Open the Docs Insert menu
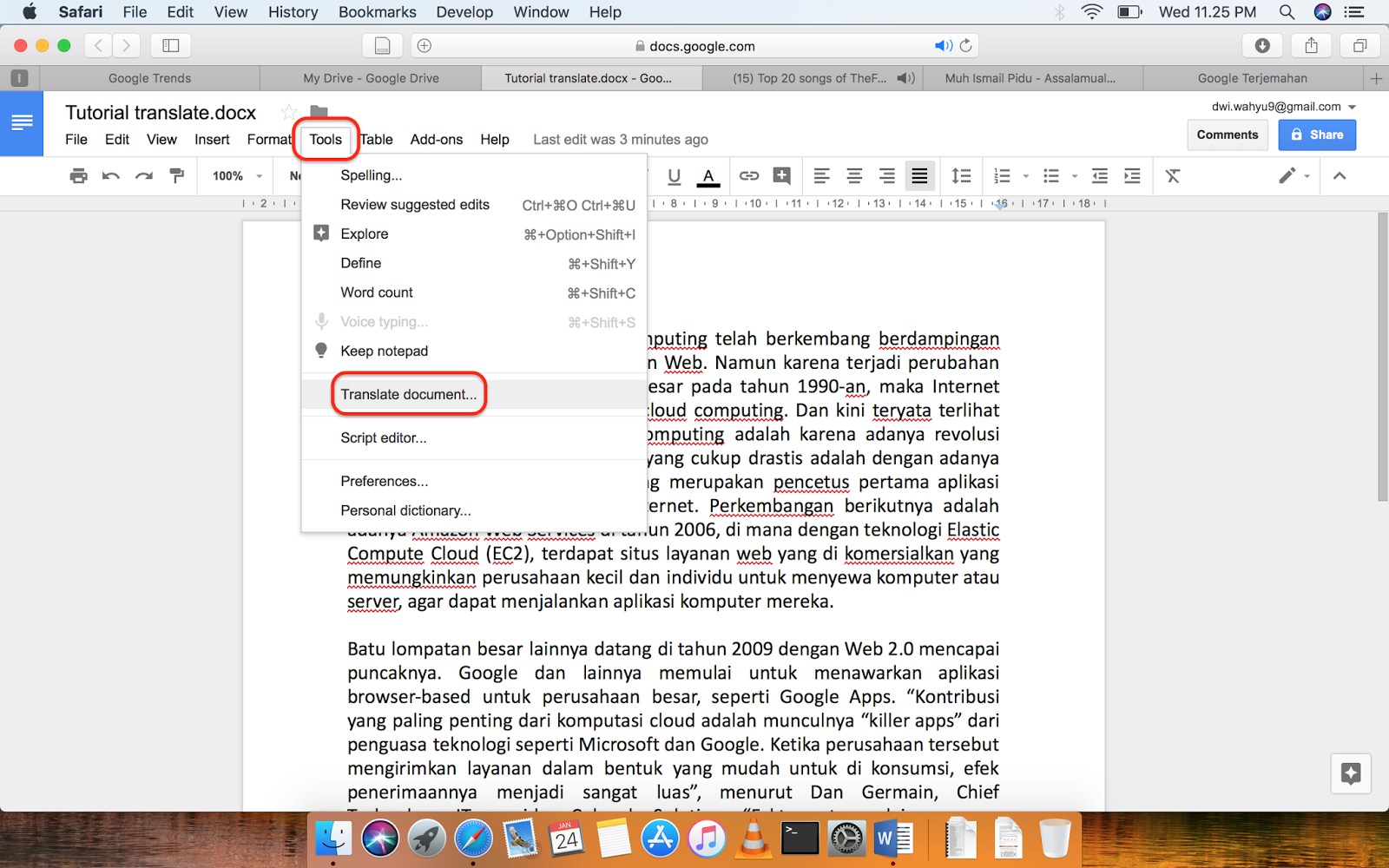 tap(212, 140)
